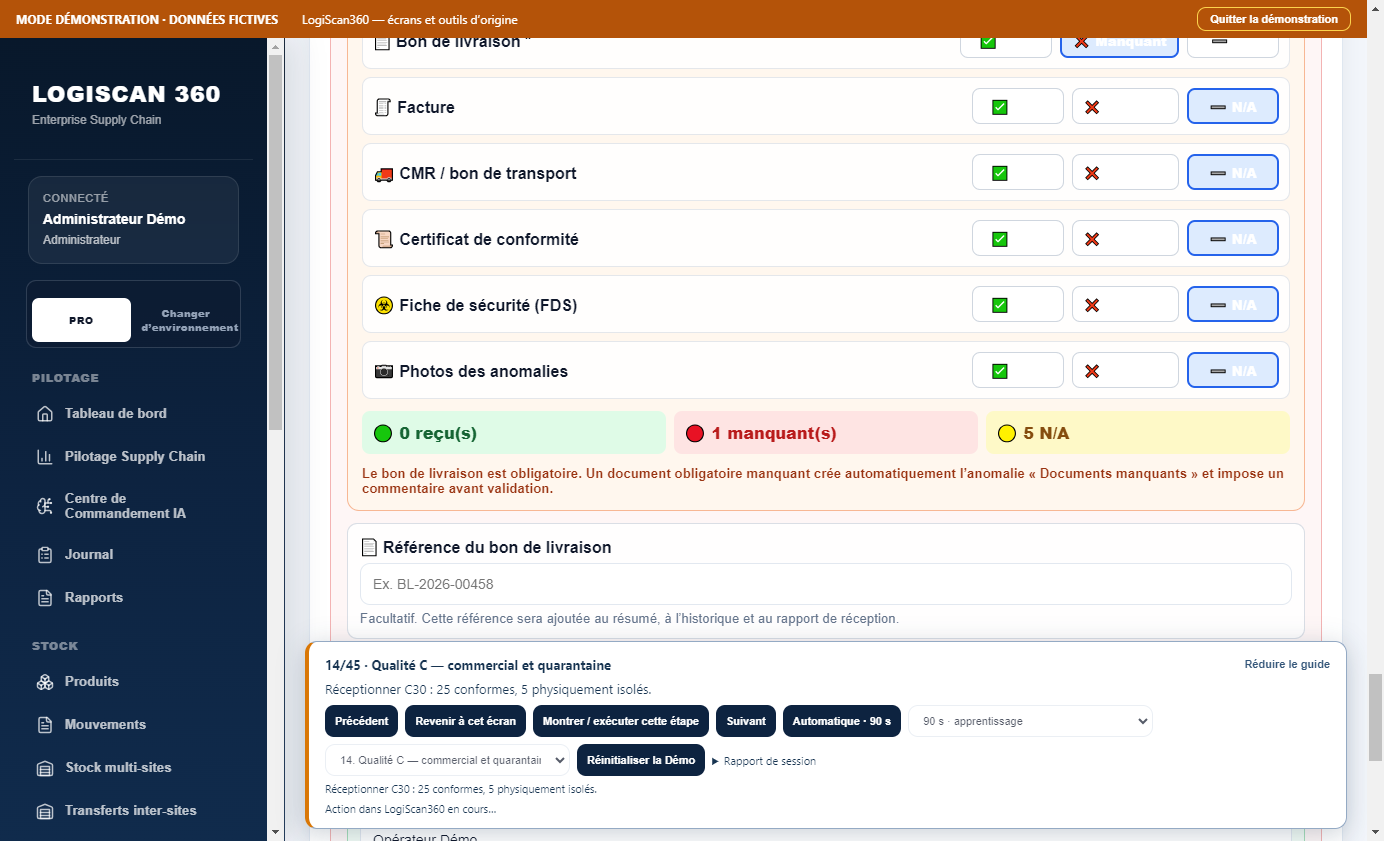Mark Facture as received with green check
Screen dimensions: 1384x841
point(1018,107)
